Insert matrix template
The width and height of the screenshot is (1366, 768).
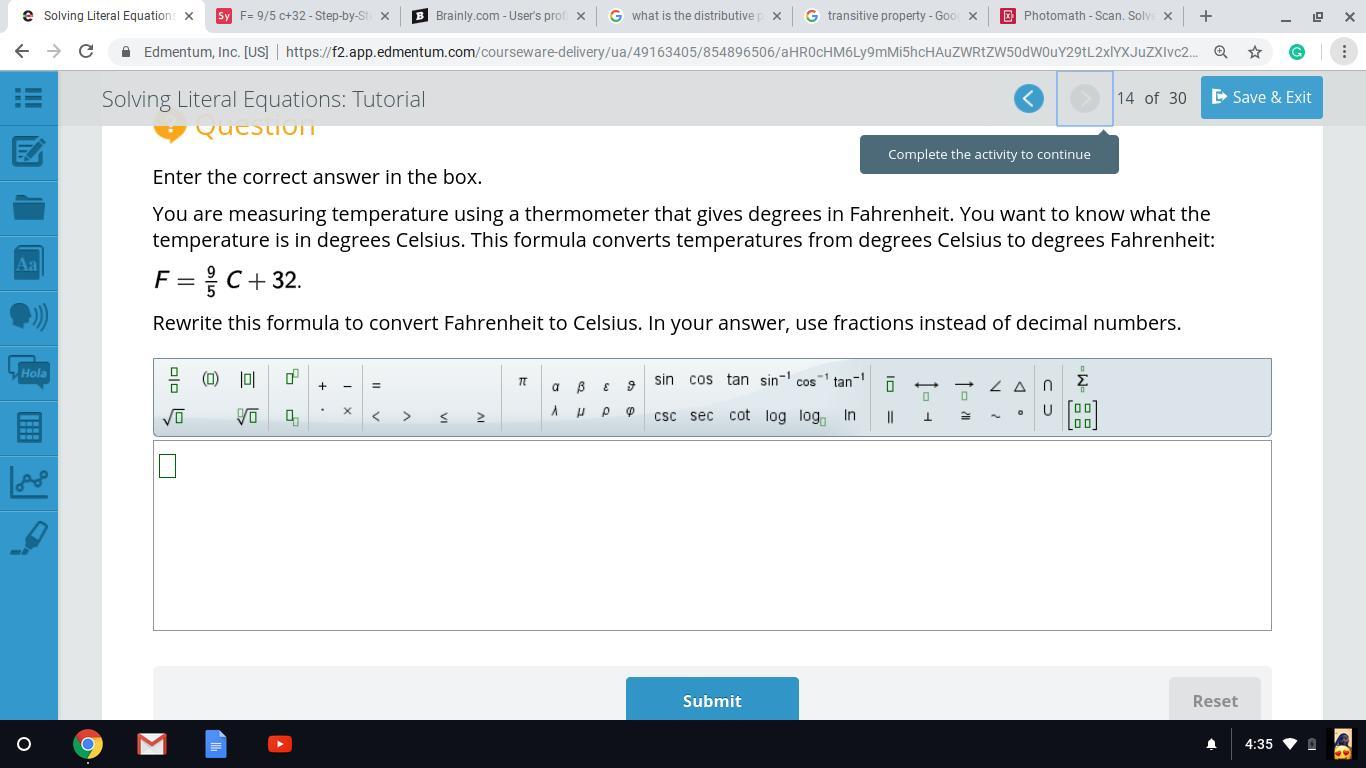click(x=1082, y=415)
